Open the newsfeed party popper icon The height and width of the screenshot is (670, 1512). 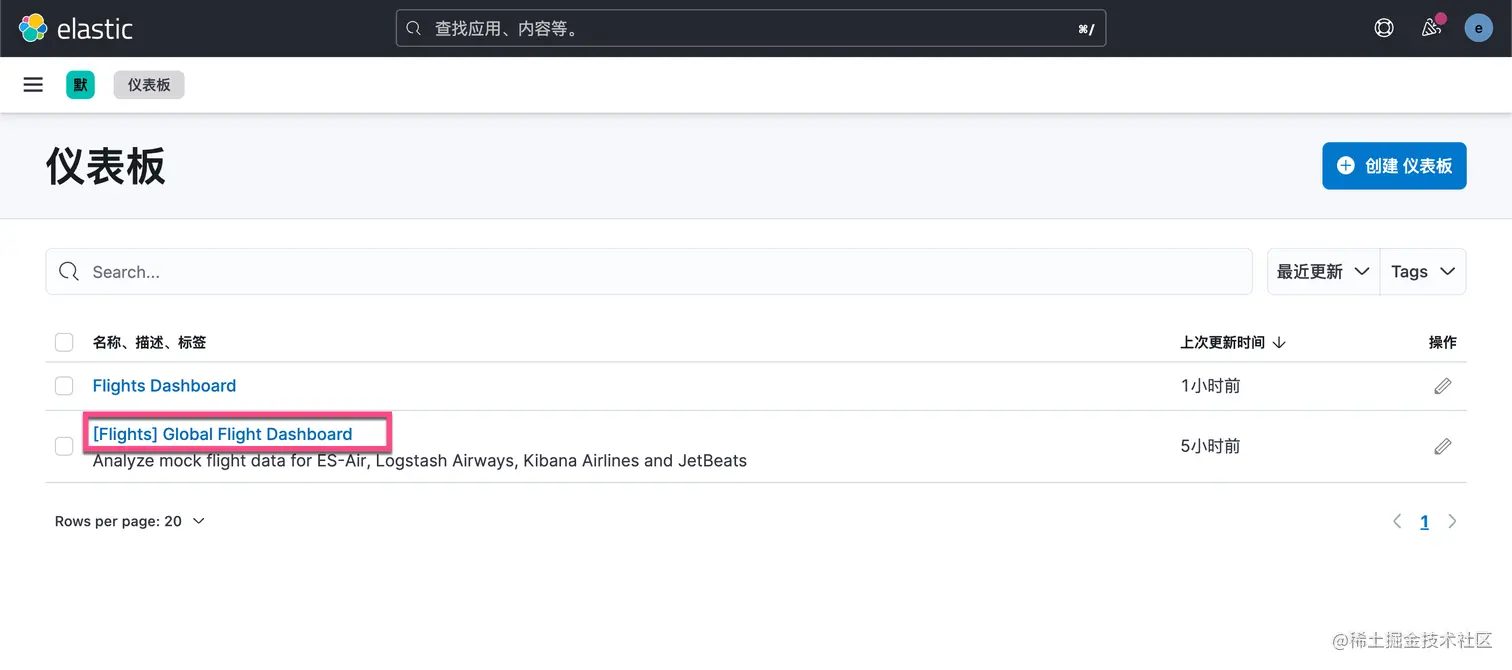1432,28
